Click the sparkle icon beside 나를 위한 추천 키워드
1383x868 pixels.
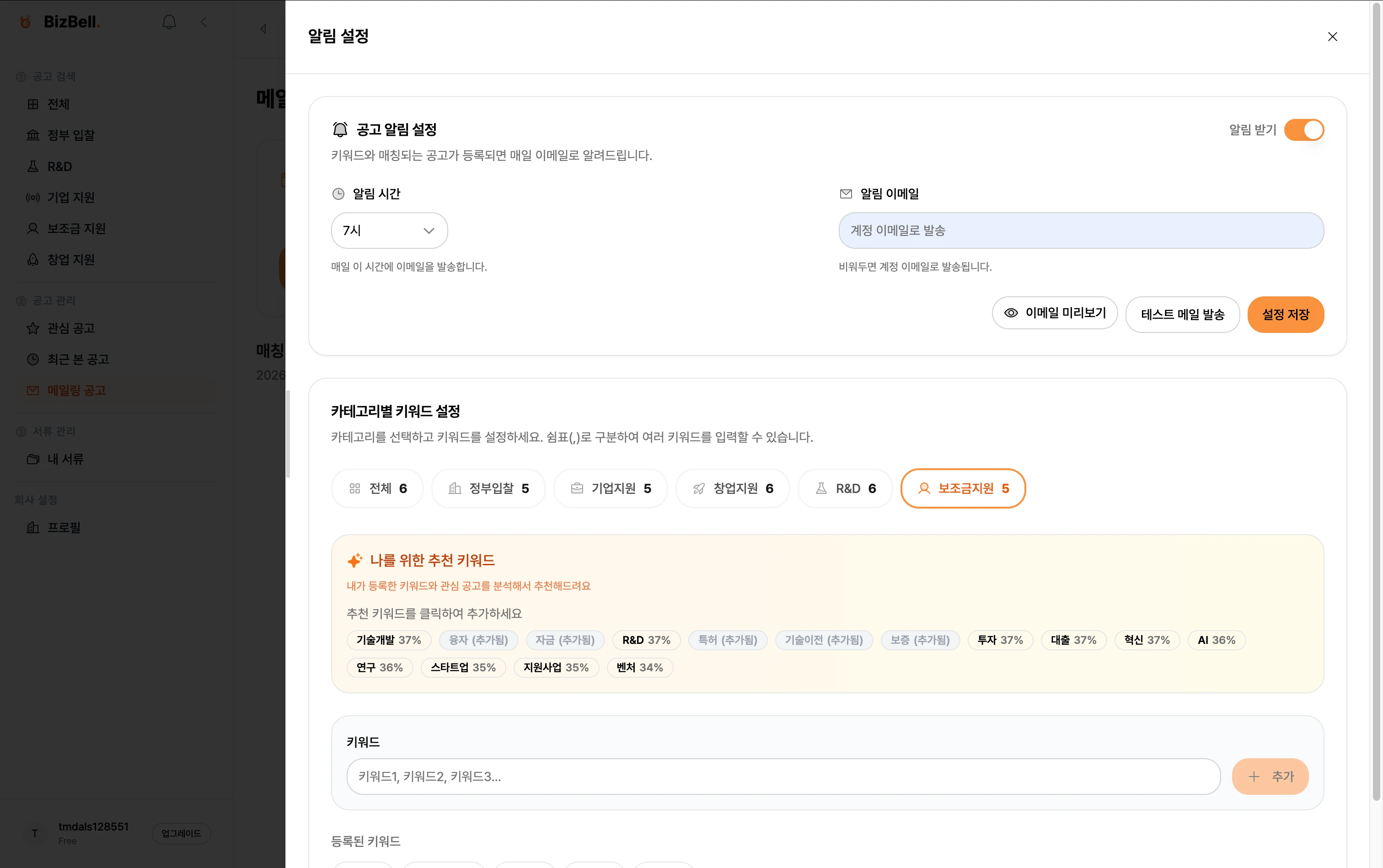point(355,560)
